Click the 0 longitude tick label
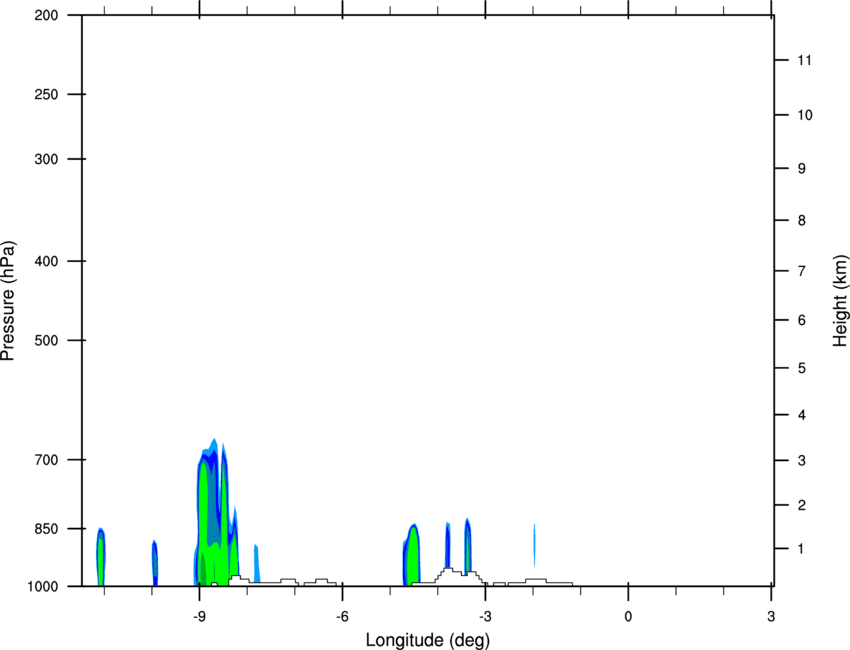Screen dimensions: 850x650 point(628,617)
